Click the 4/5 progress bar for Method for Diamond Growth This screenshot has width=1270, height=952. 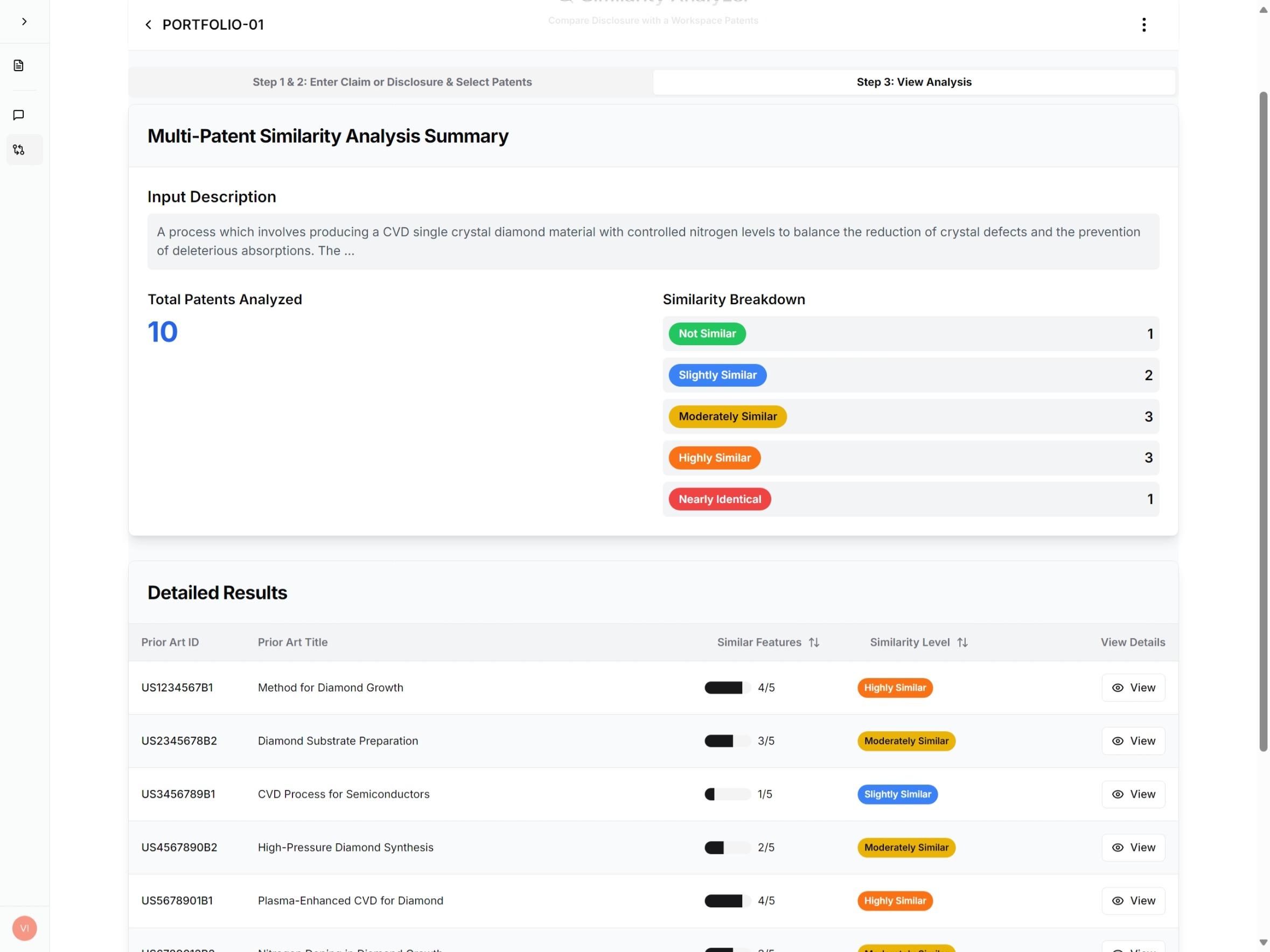point(728,688)
